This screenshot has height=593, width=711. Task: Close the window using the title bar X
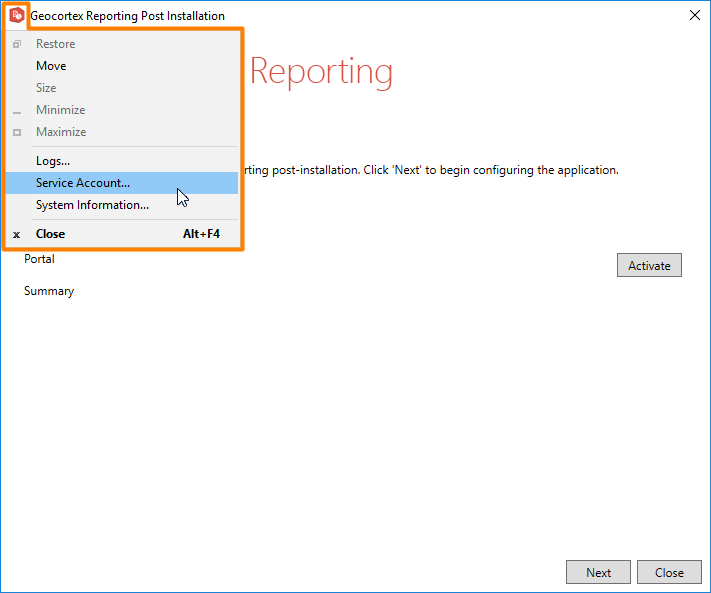coord(695,15)
